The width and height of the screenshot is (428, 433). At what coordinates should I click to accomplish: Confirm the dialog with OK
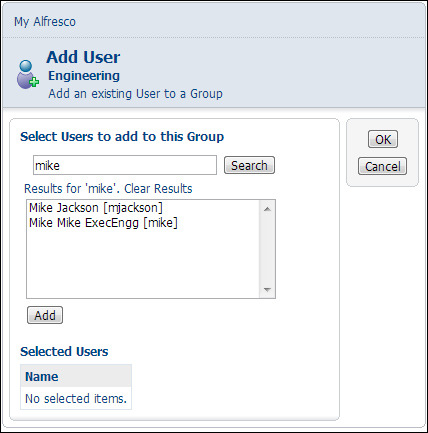click(383, 139)
